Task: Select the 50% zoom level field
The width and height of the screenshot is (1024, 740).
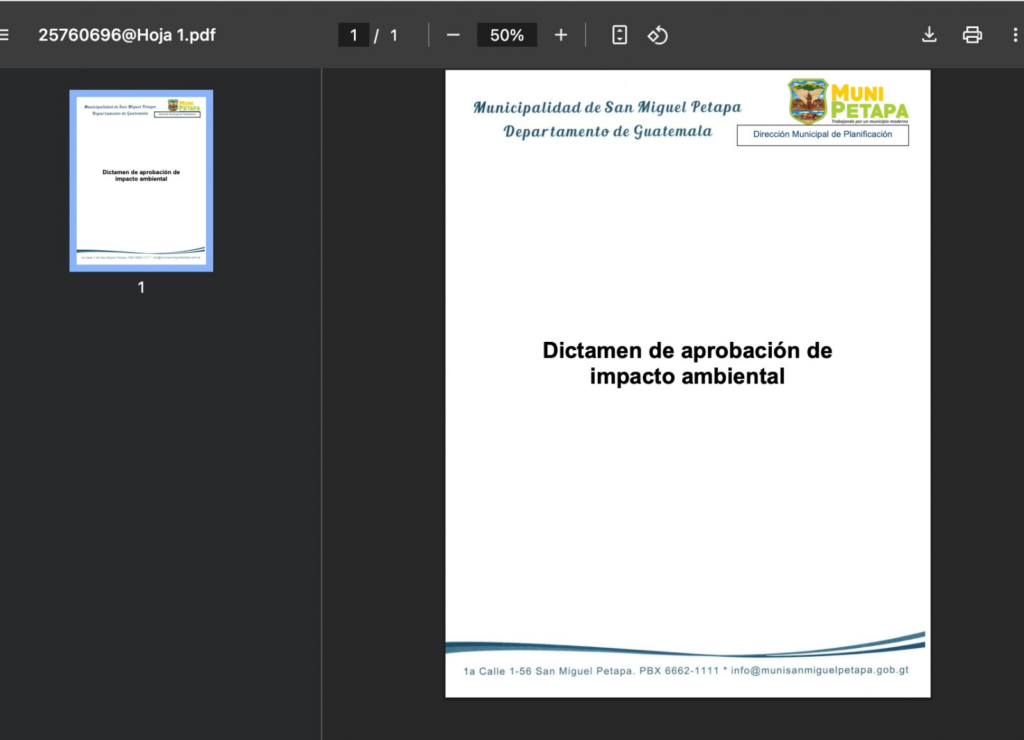Action: pyautogui.click(x=507, y=35)
